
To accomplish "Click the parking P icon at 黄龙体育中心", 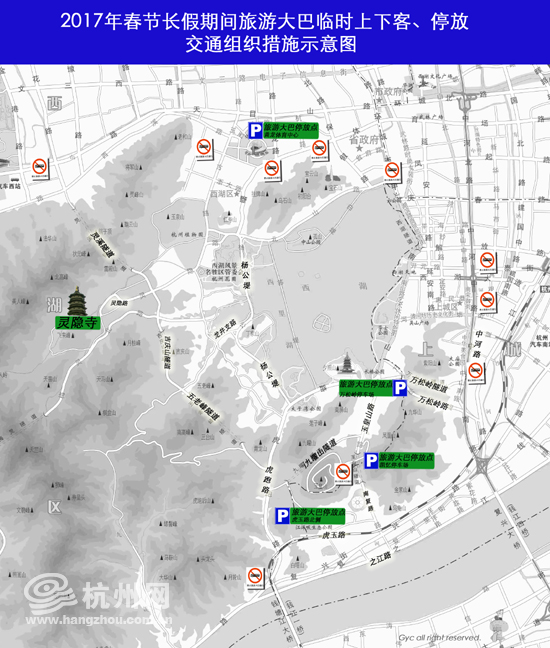I will point(255,130).
